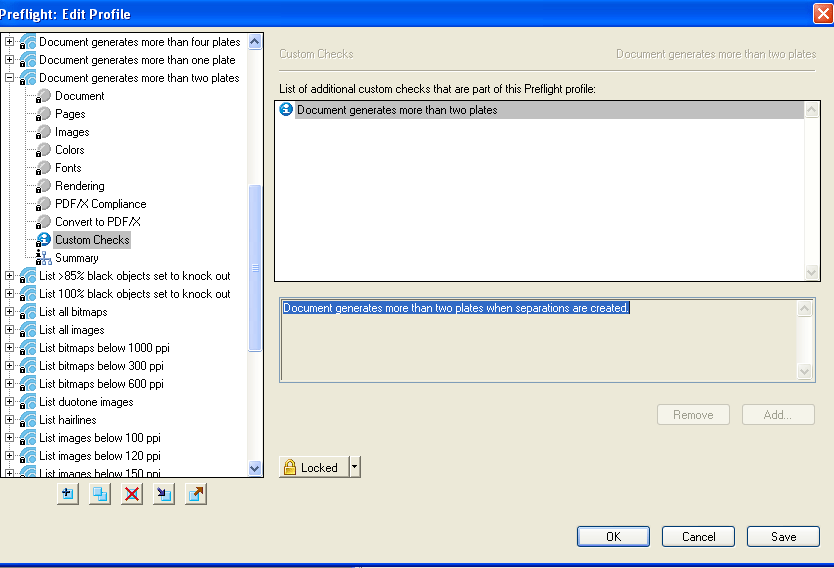The height and width of the screenshot is (568, 834).
Task: Click the custom checks list scroll up arrow
Action: (x=812, y=110)
